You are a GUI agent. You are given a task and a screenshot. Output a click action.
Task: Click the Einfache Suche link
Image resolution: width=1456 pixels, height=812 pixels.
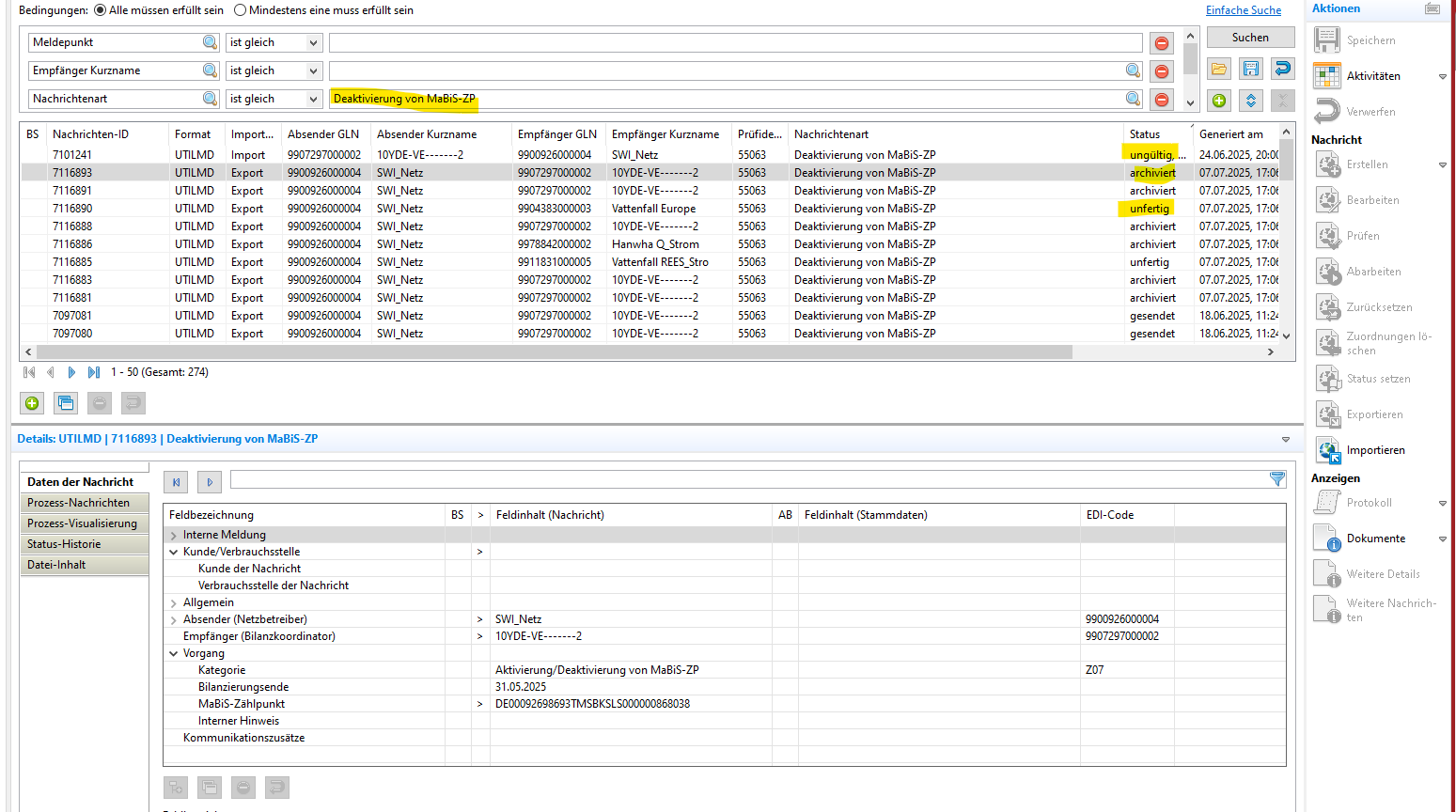click(1243, 10)
